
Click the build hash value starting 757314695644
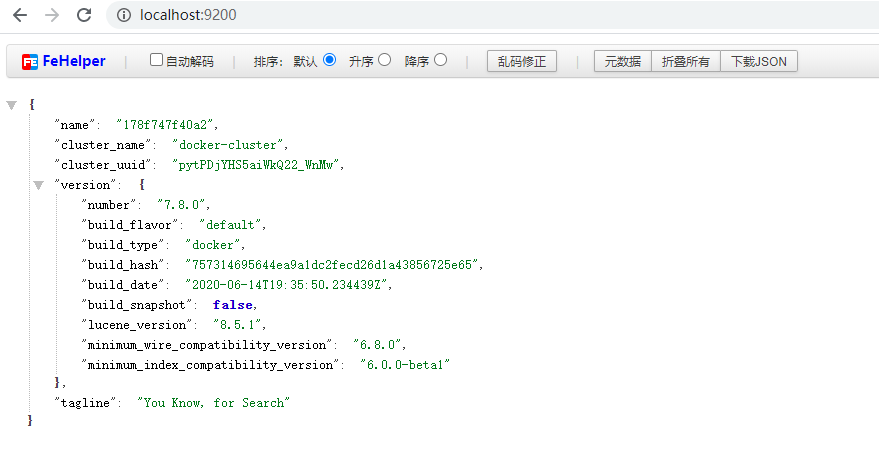click(x=332, y=264)
